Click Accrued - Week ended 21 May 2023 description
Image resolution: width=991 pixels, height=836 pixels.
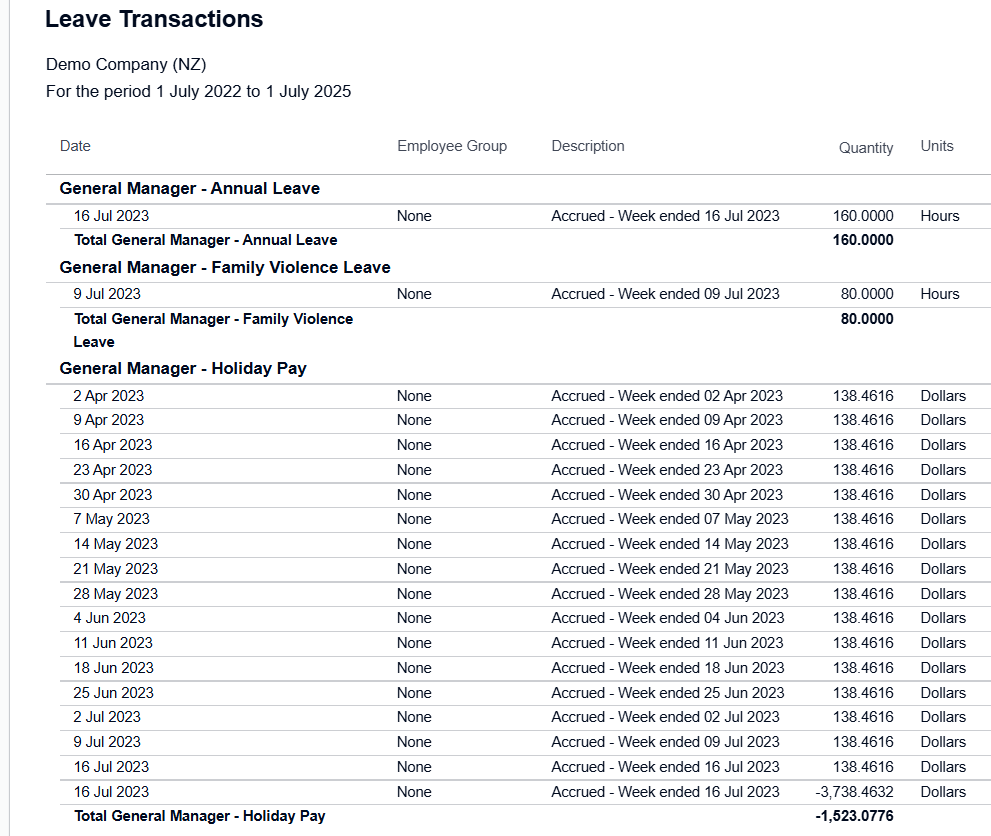tap(670, 569)
